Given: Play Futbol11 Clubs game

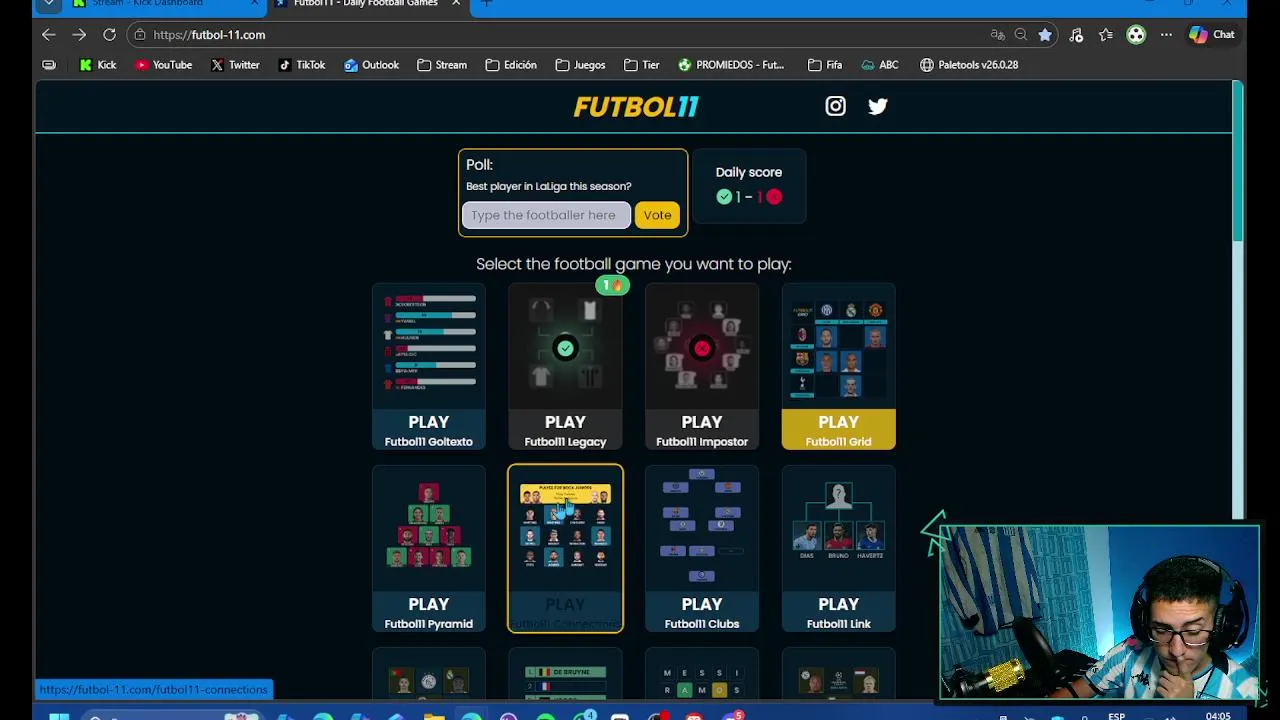Looking at the screenshot, I should tap(702, 549).
